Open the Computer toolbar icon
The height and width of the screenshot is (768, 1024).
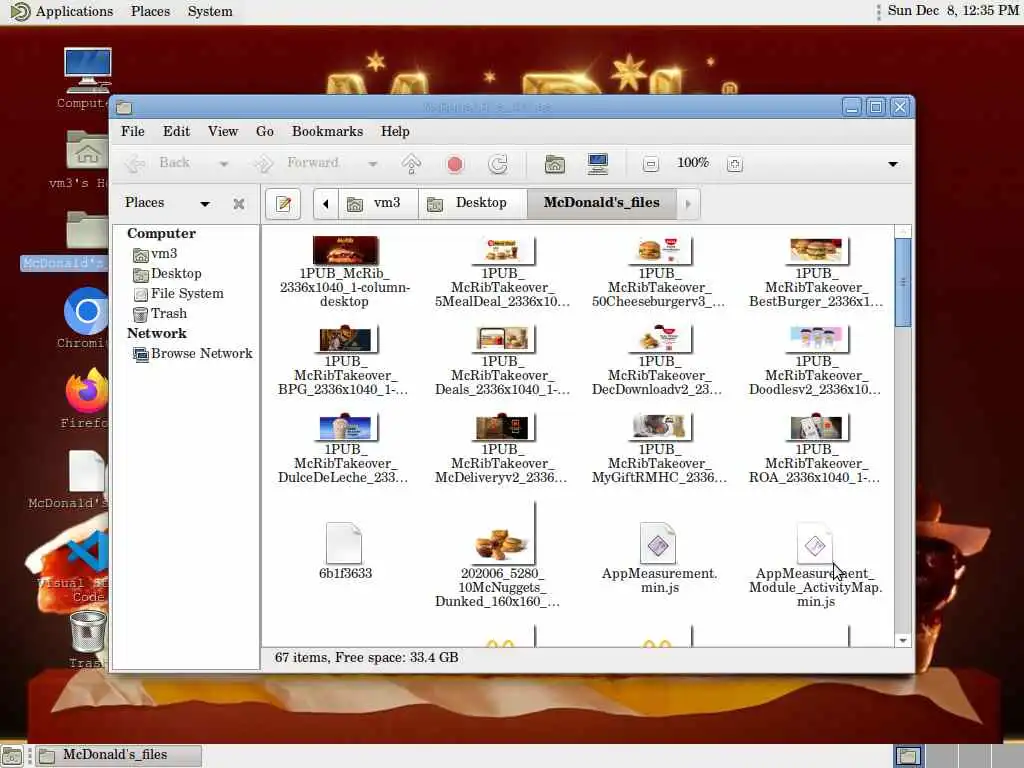(x=598, y=164)
